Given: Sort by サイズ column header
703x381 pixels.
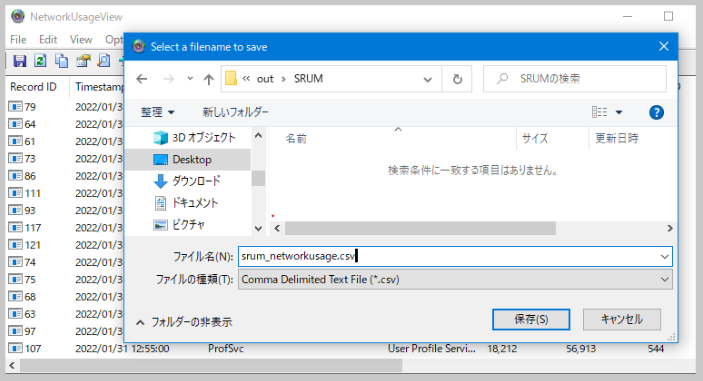Looking at the screenshot, I should tap(535, 139).
